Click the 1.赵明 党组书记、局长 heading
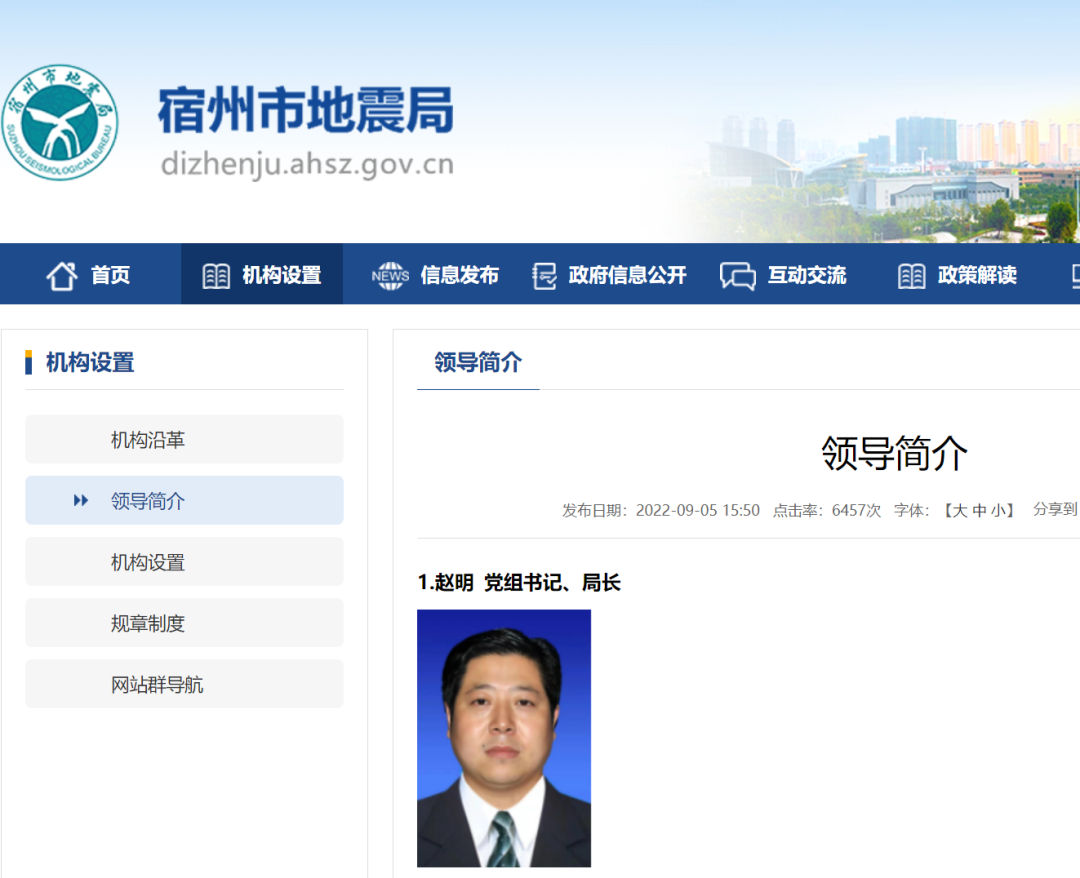This screenshot has height=878, width=1080. click(x=519, y=583)
